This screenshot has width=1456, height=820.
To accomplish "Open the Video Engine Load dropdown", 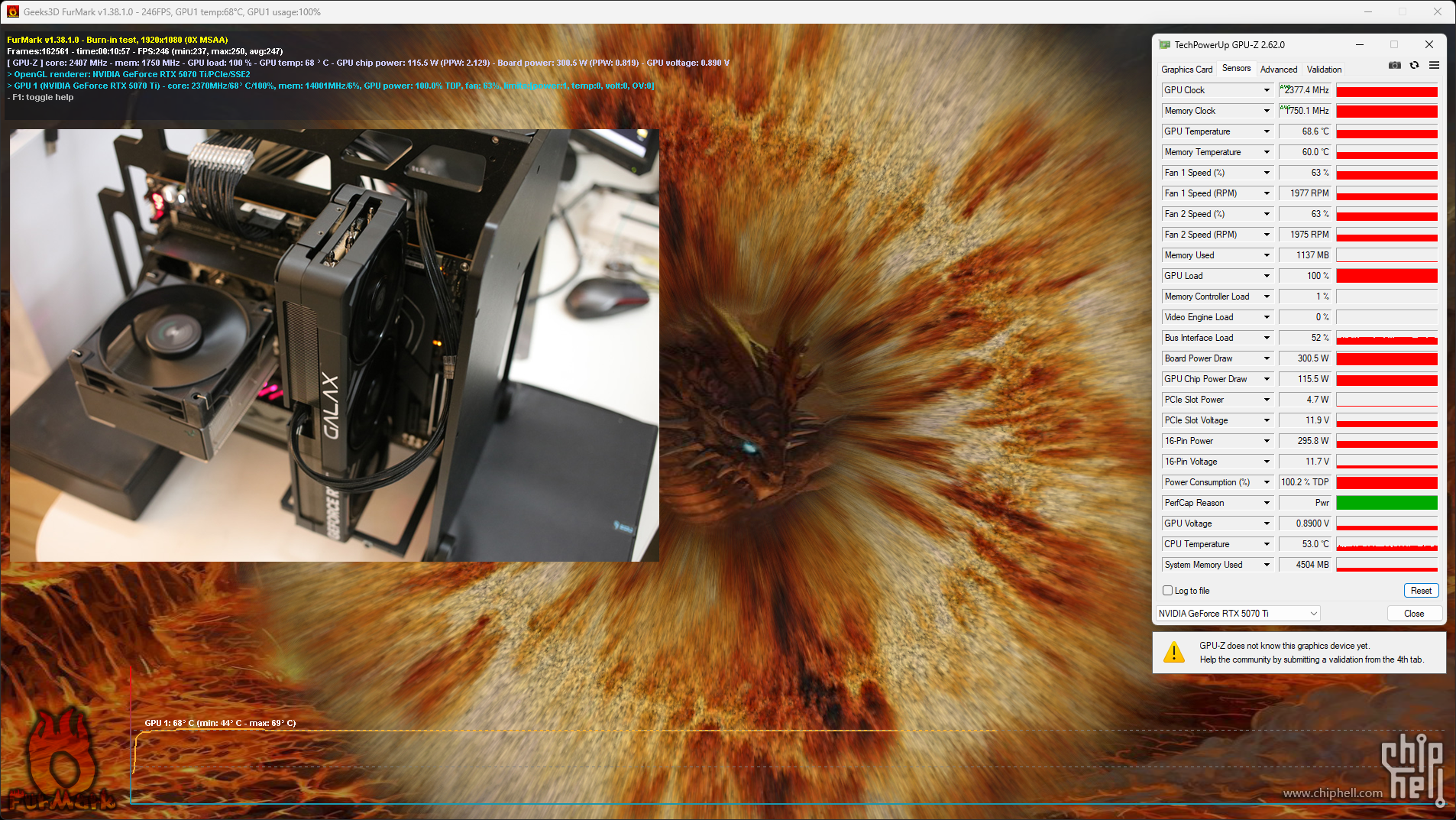I will (1267, 317).
